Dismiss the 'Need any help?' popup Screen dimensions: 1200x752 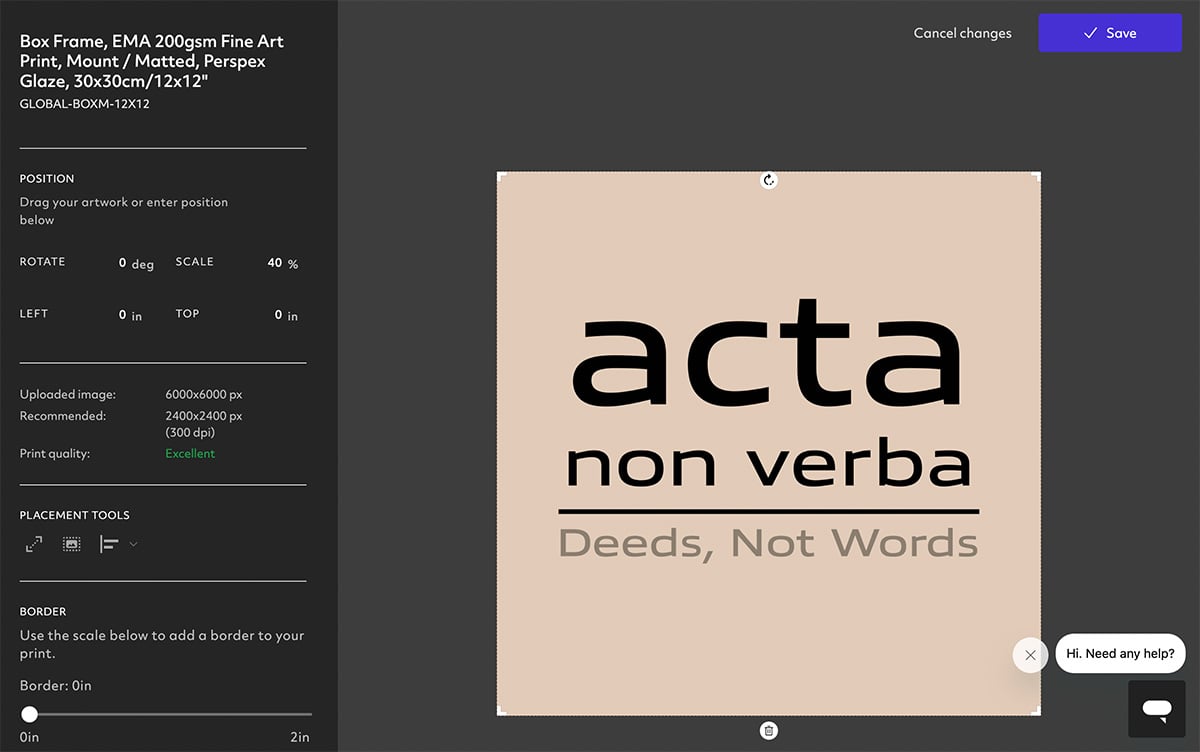[x=1030, y=655]
